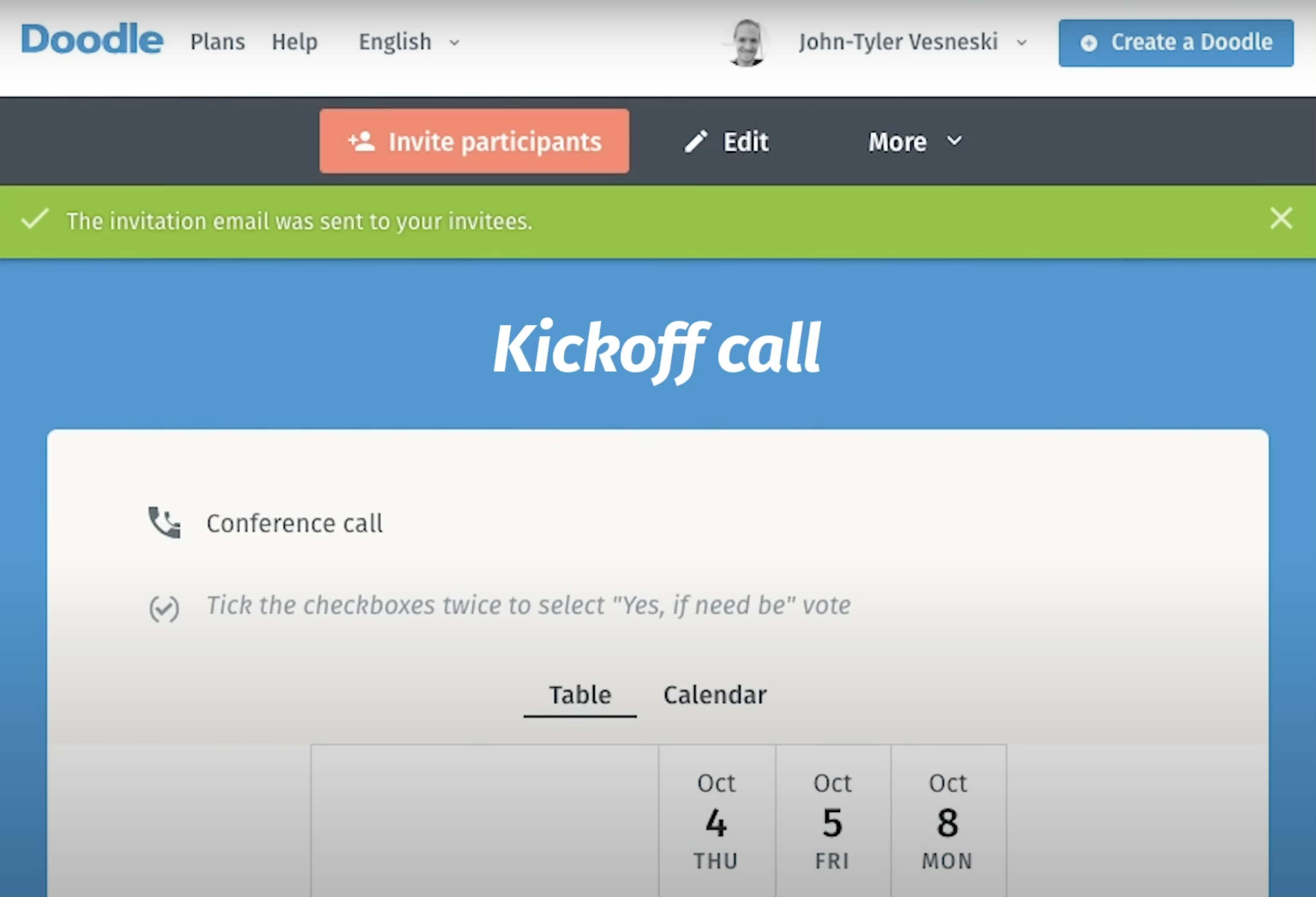
Task: Click the user profile avatar photo
Action: pos(747,43)
